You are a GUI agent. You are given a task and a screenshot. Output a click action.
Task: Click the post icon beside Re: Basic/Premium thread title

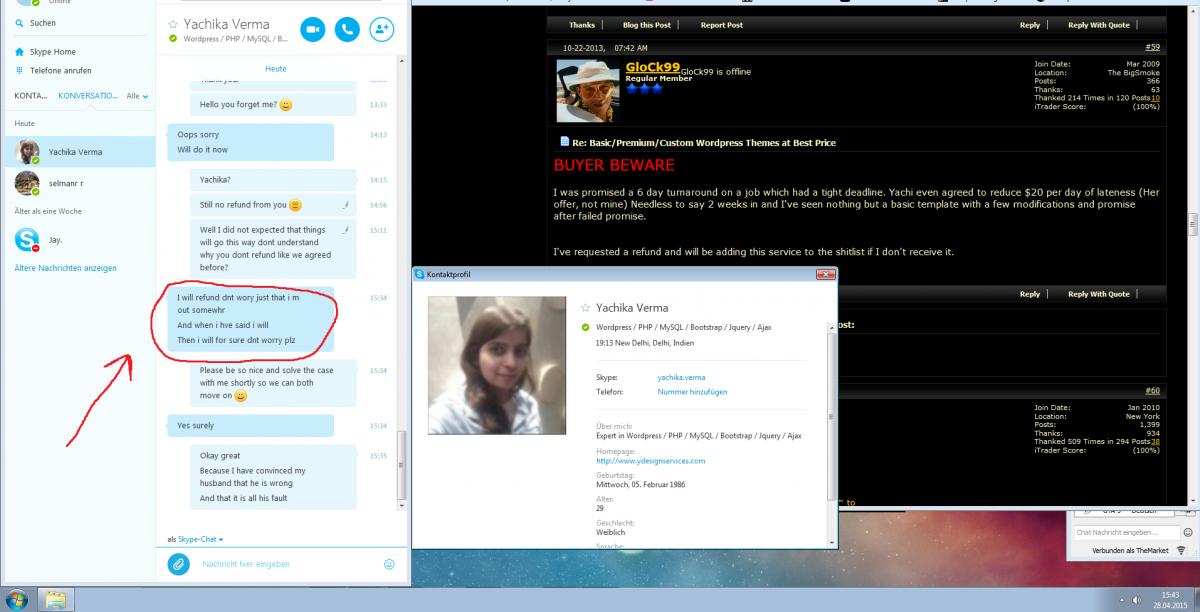[x=564, y=142]
